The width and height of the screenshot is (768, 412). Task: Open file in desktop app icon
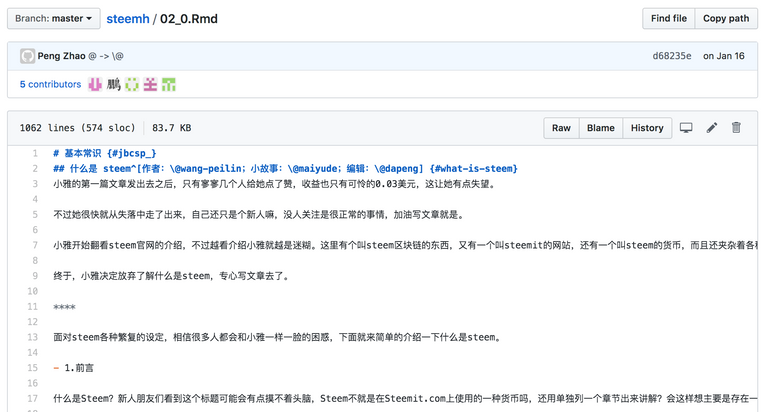[x=686, y=128]
